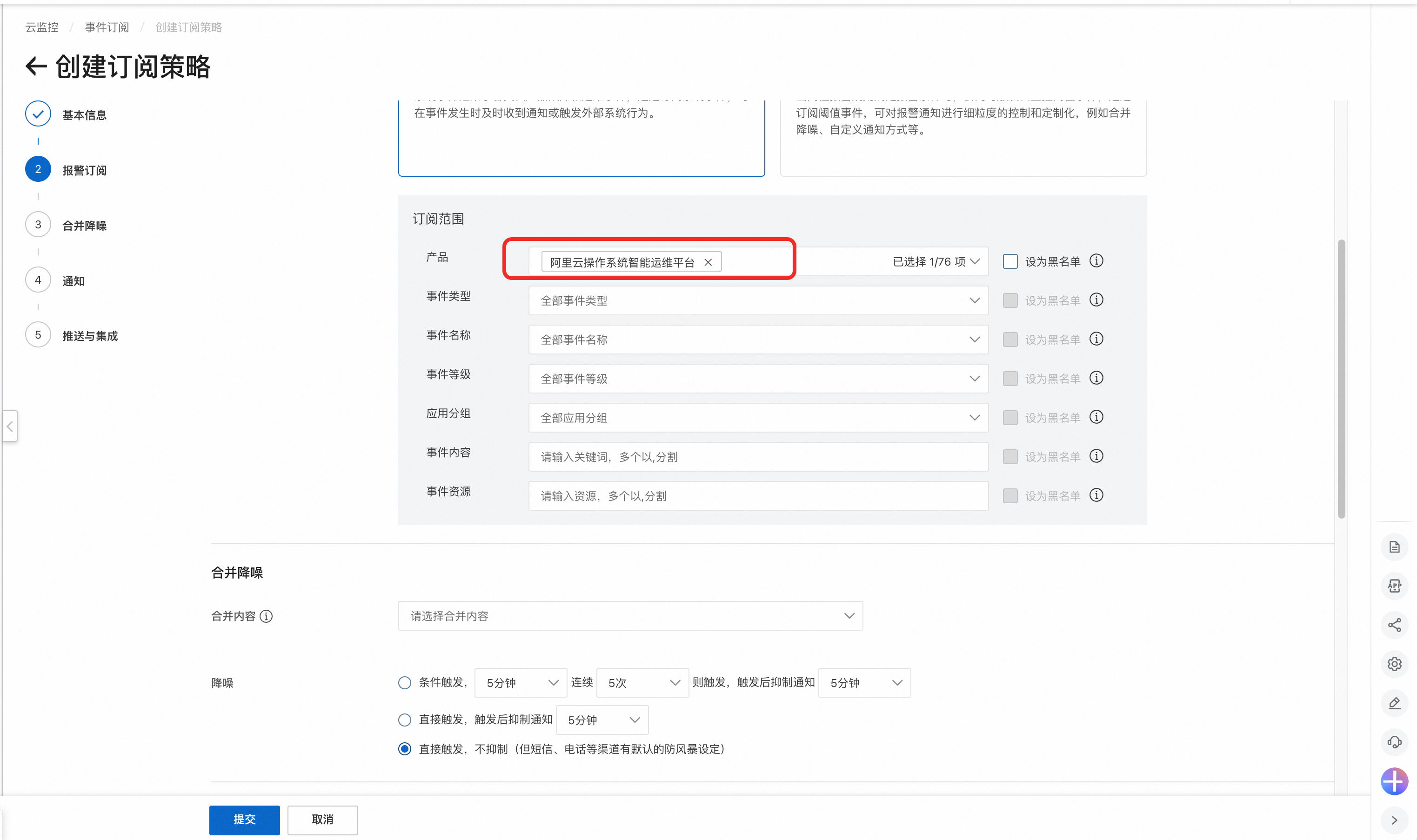The height and width of the screenshot is (840, 1417).
Task: Open 事件订阅 in the breadcrumb
Action: pos(107,27)
